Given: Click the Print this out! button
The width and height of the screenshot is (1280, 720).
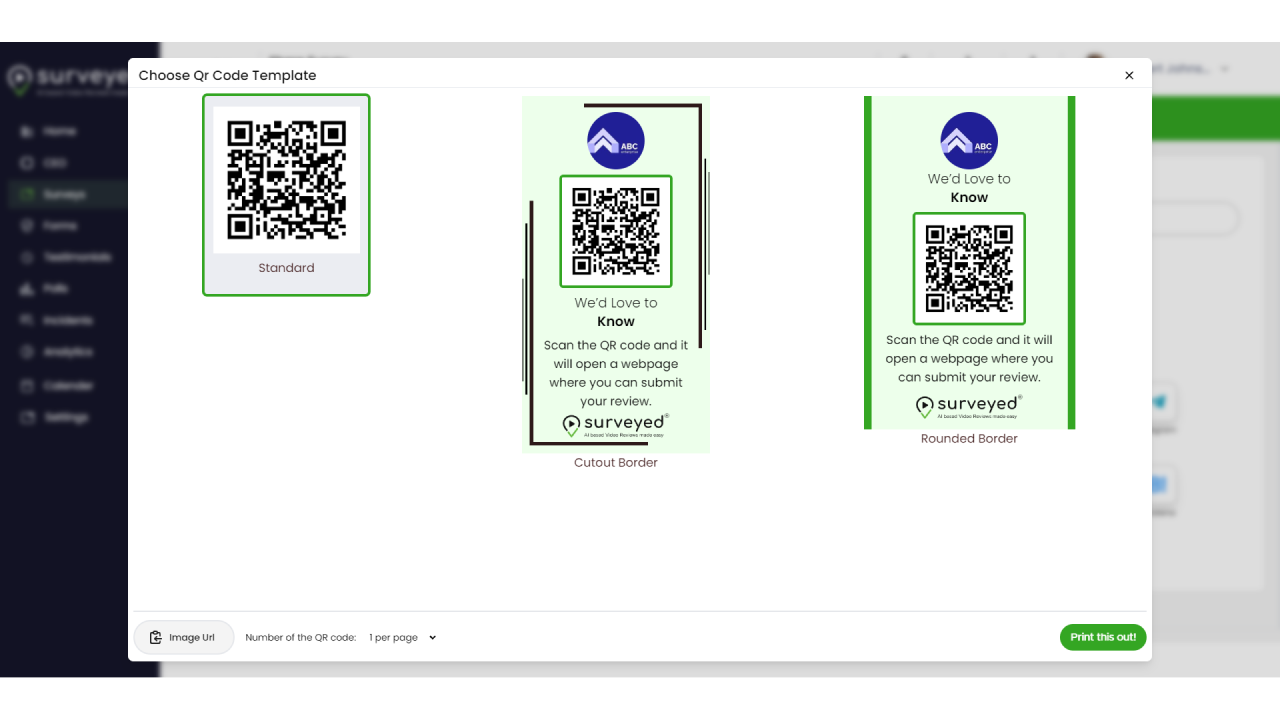Looking at the screenshot, I should tap(1103, 637).
